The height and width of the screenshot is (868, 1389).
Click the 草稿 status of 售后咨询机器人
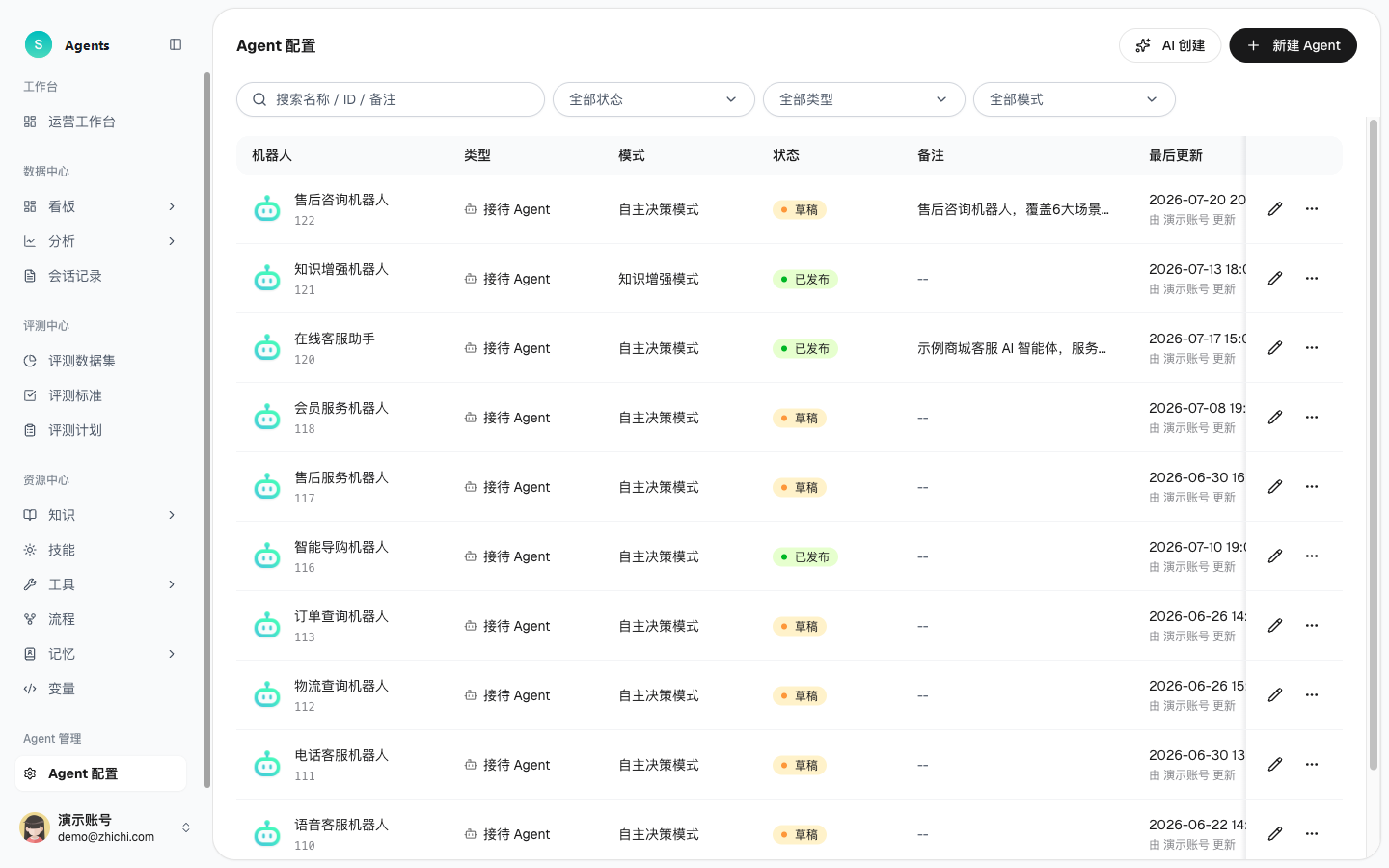(x=800, y=209)
